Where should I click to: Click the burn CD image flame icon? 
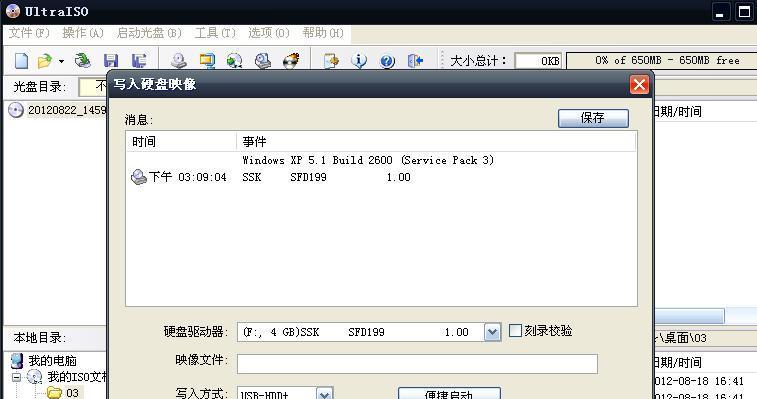[x=291, y=61]
